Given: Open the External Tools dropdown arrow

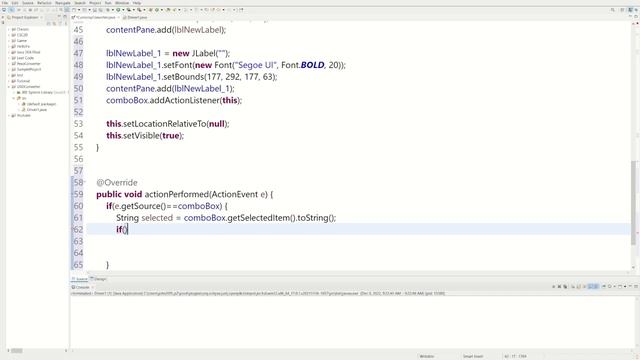Looking at the screenshot, I should pos(144,10).
